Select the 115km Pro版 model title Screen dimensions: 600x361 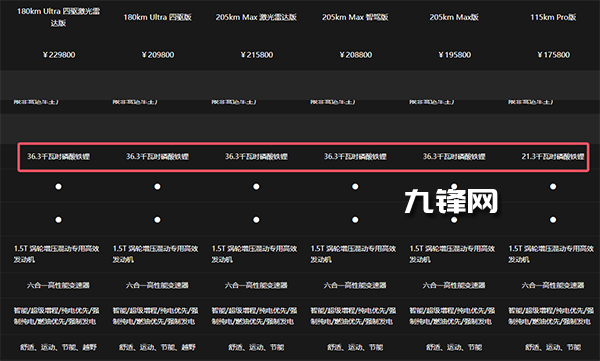point(553,17)
